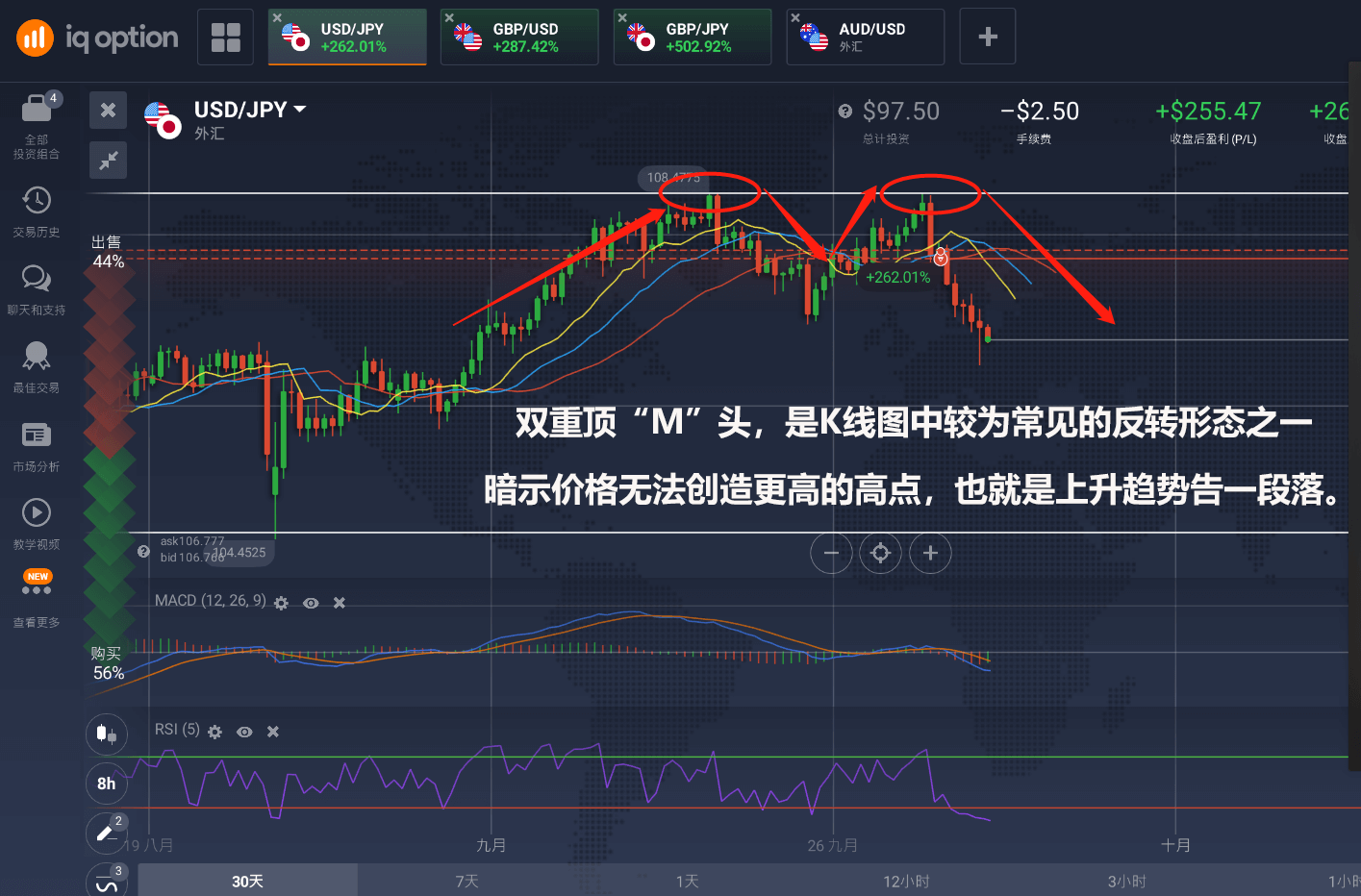Click the MACD (12, 26, 9) label
Image resolution: width=1361 pixels, height=896 pixels.
tap(211, 601)
